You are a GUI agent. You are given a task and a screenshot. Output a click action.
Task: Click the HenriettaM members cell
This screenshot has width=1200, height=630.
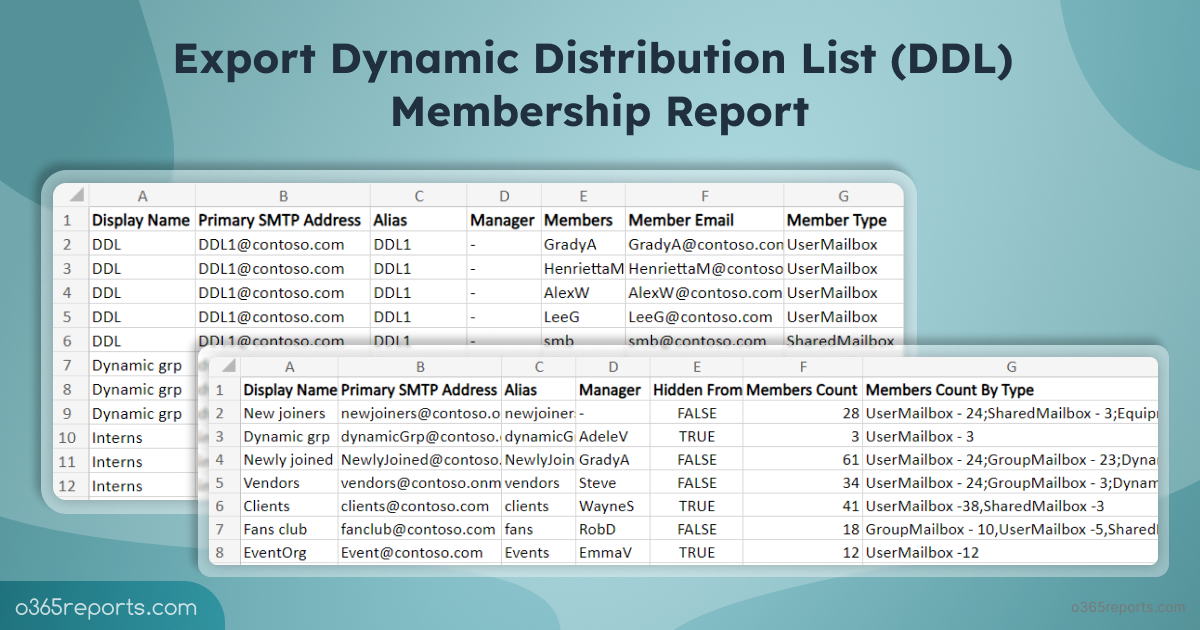[x=582, y=268]
